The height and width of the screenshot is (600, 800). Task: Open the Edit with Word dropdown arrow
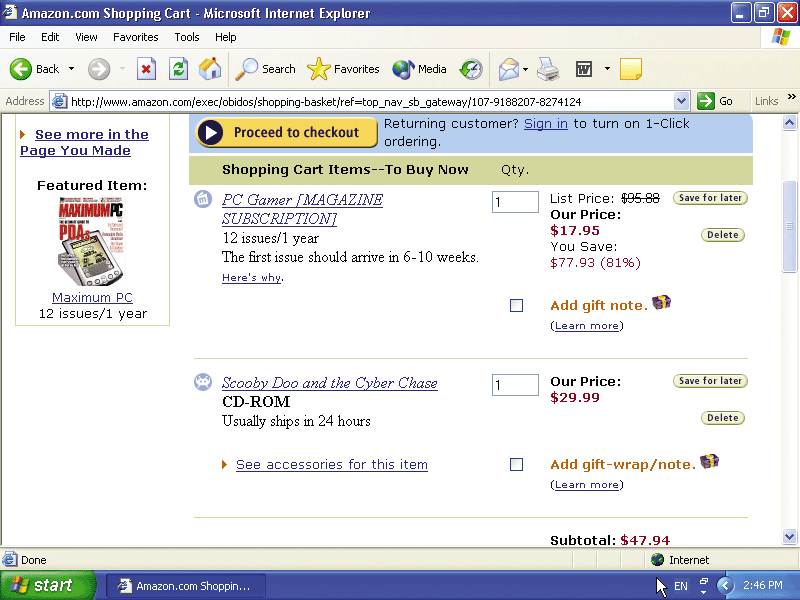(x=607, y=69)
